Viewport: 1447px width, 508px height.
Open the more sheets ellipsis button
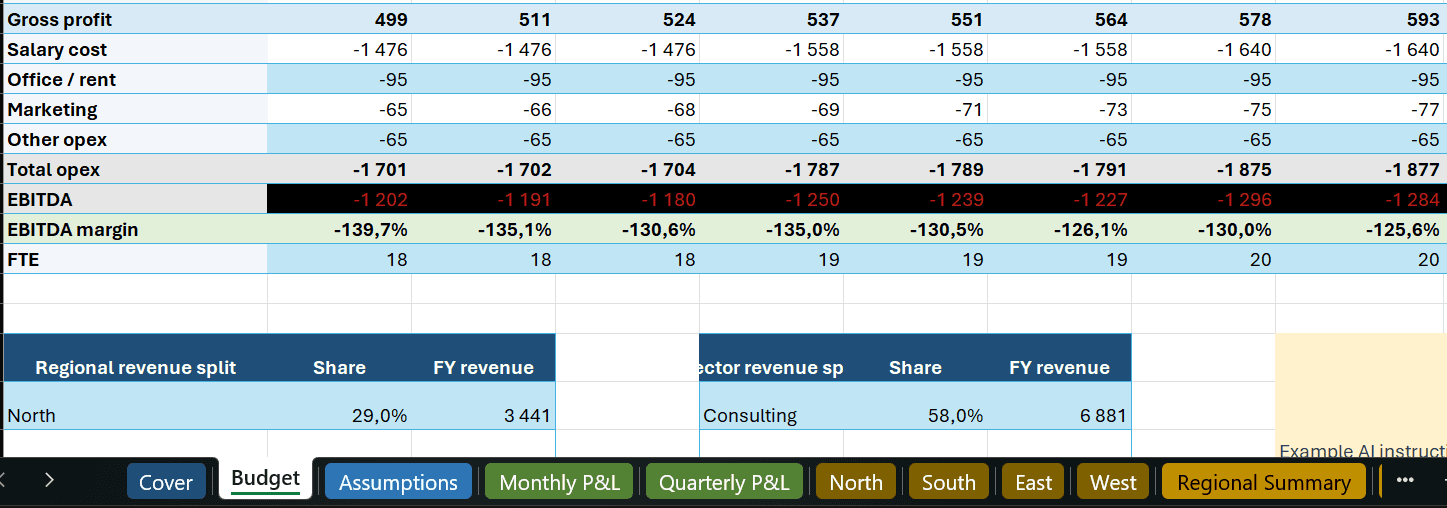click(x=1405, y=481)
